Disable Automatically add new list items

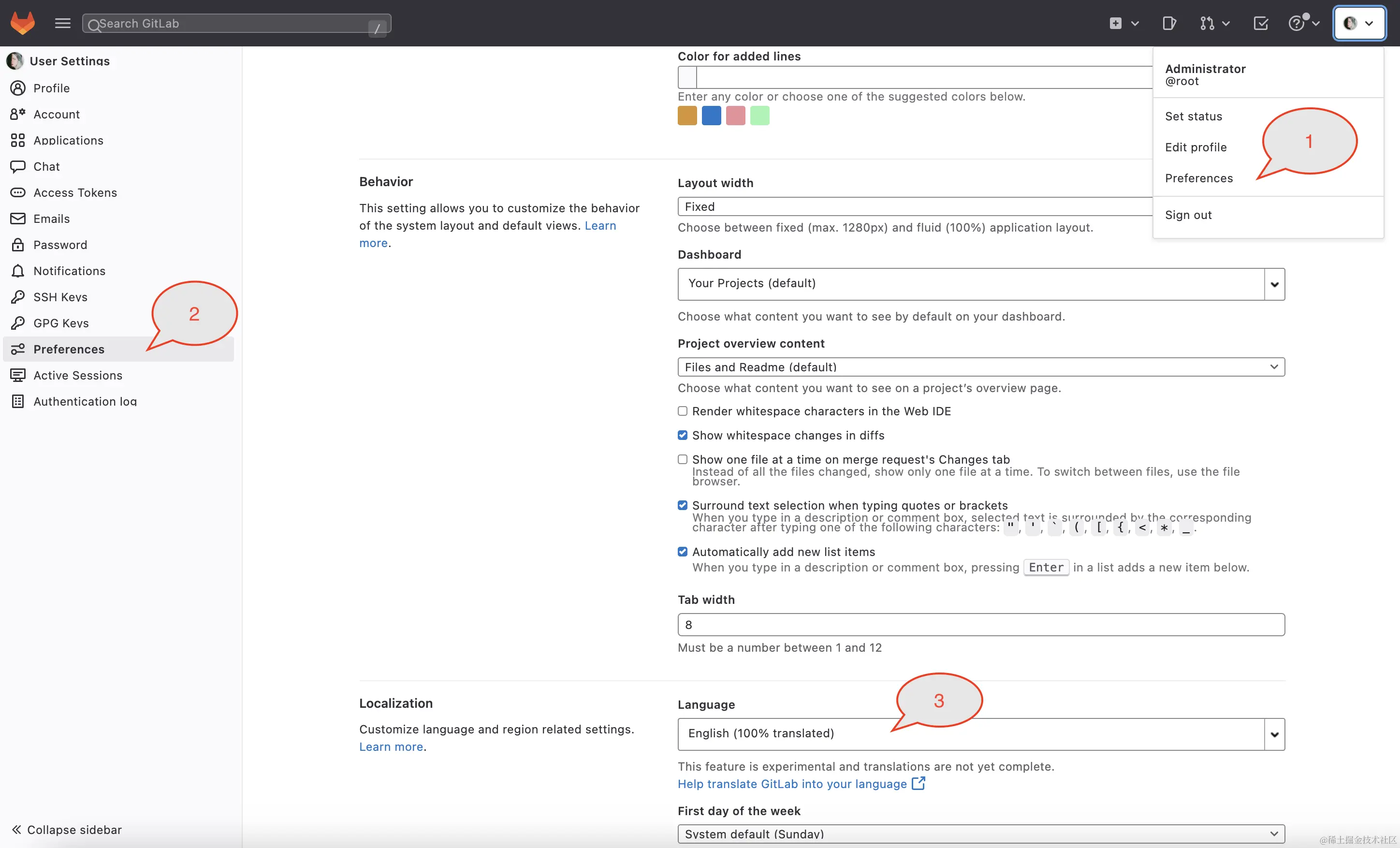click(x=683, y=552)
